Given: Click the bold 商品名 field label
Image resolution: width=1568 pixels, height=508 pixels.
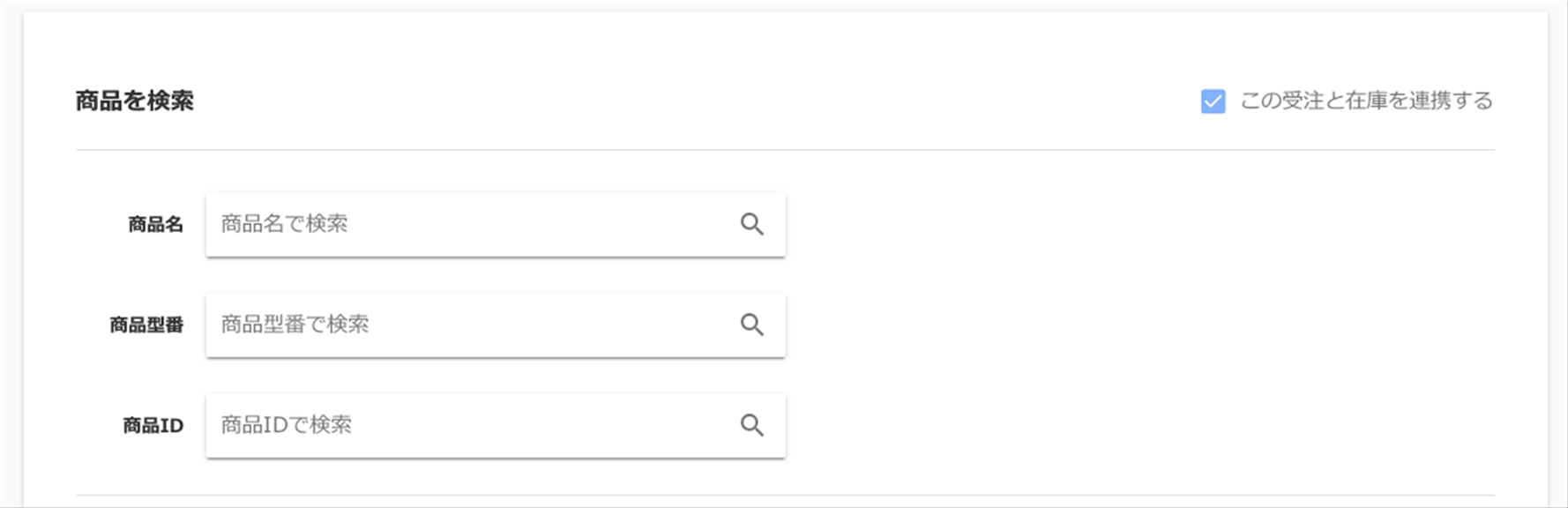Looking at the screenshot, I should point(155,225).
